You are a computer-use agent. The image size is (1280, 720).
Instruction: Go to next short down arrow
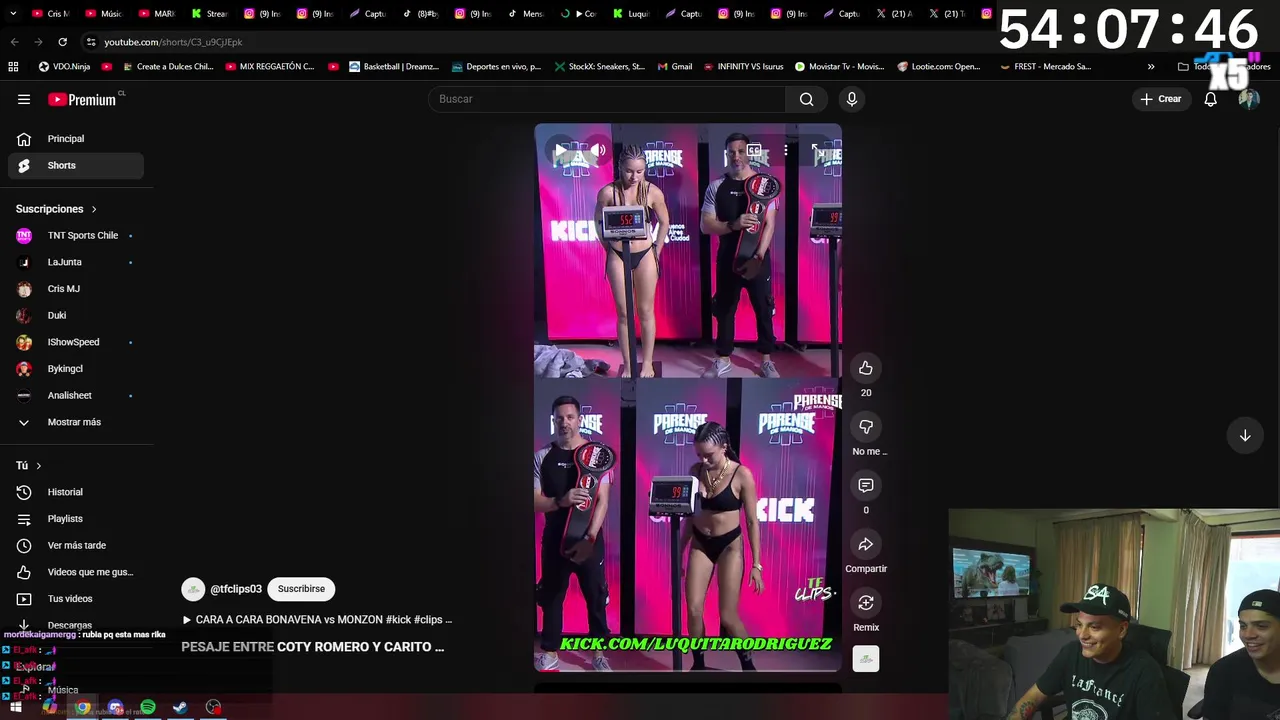tap(1245, 436)
